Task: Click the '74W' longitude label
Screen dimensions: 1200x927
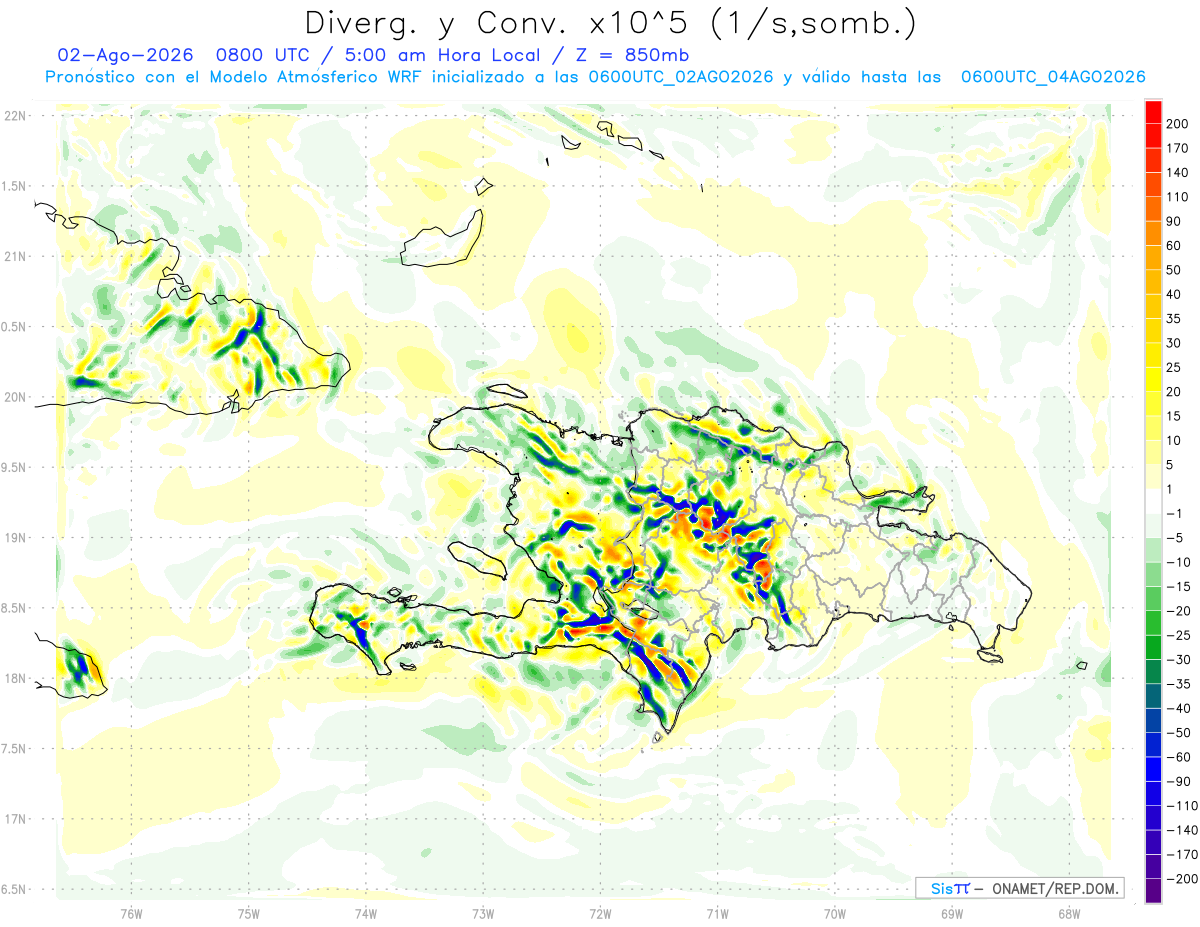Action: pyautogui.click(x=366, y=913)
